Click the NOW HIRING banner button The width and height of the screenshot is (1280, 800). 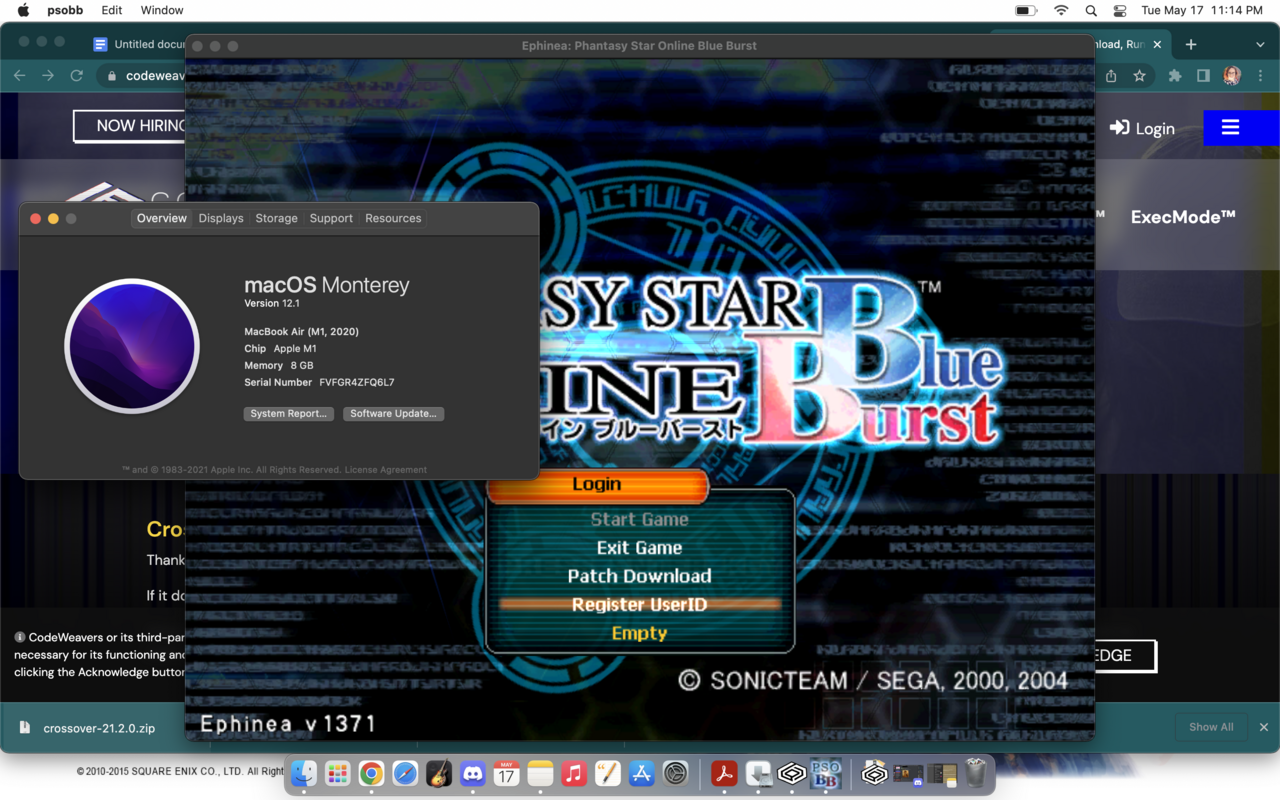[x=130, y=126]
